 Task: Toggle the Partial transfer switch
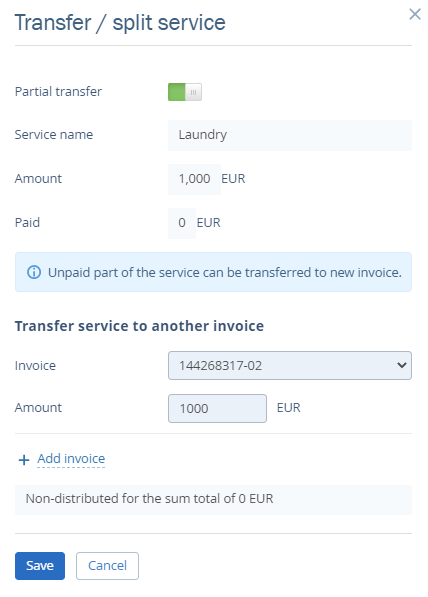(x=185, y=92)
